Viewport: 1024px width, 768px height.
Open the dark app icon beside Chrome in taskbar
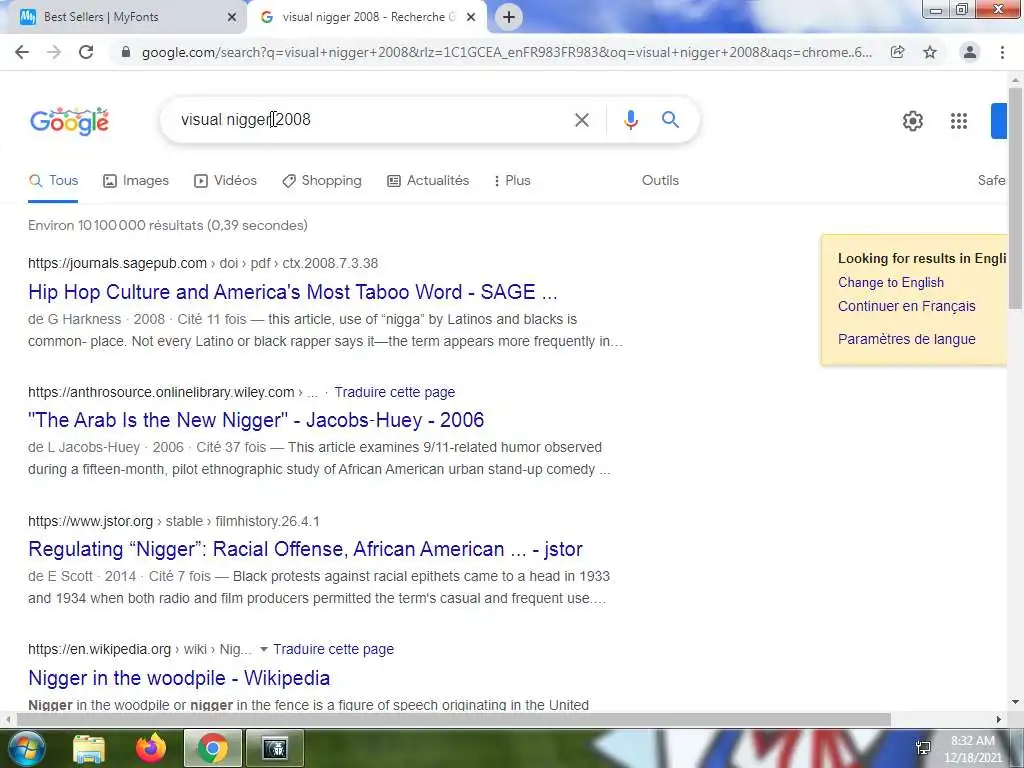tap(275, 748)
